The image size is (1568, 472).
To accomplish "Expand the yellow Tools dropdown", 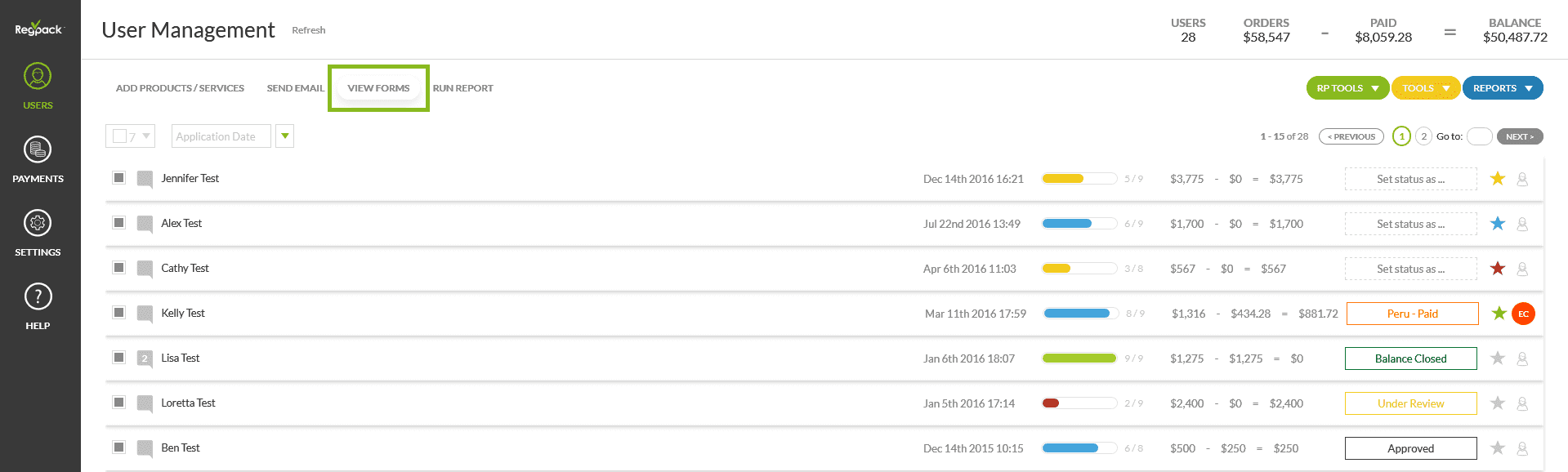I will pyautogui.click(x=1425, y=88).
